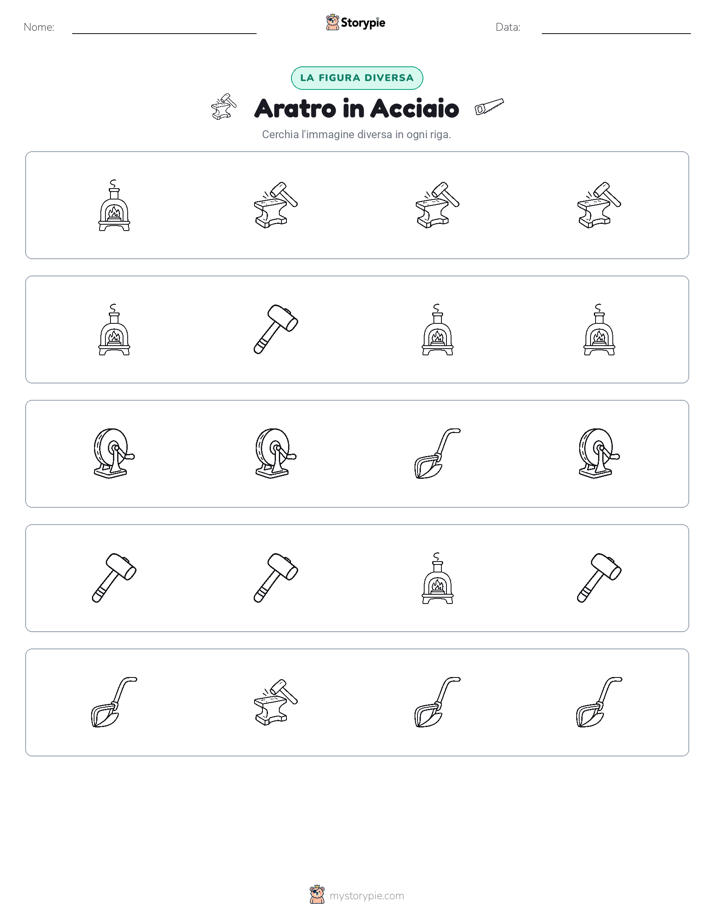
Task: Click the anvil icon left of the title
Action: tap(224, 106)
